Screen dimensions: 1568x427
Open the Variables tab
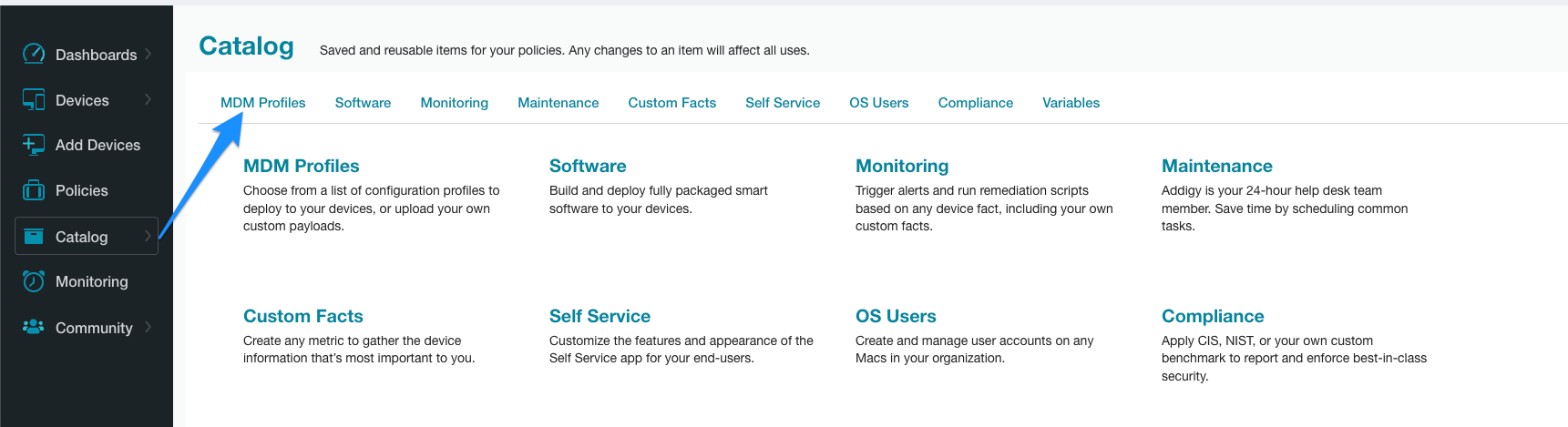1071,103
